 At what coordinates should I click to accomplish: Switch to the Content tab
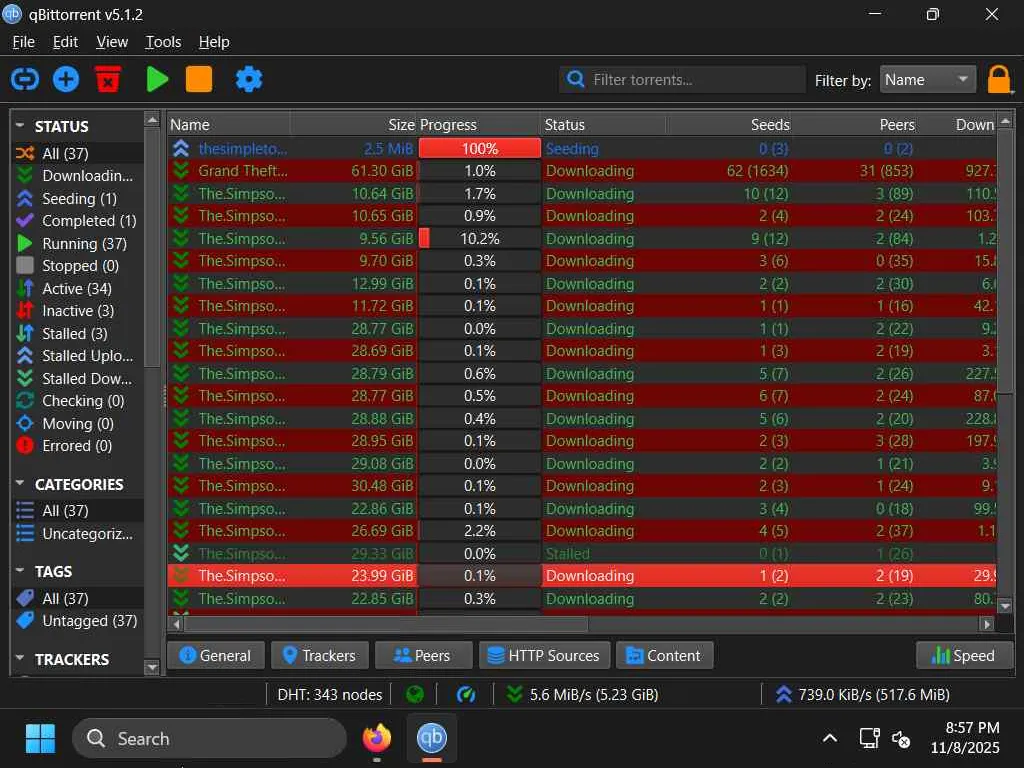664,656
